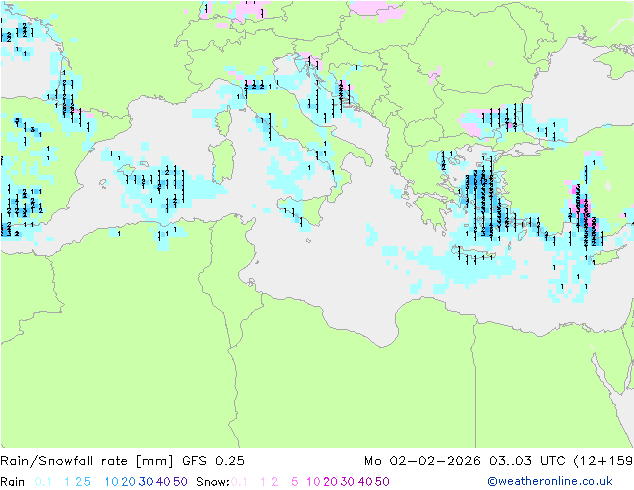Click the rain legend value 50

coord(180,482)
